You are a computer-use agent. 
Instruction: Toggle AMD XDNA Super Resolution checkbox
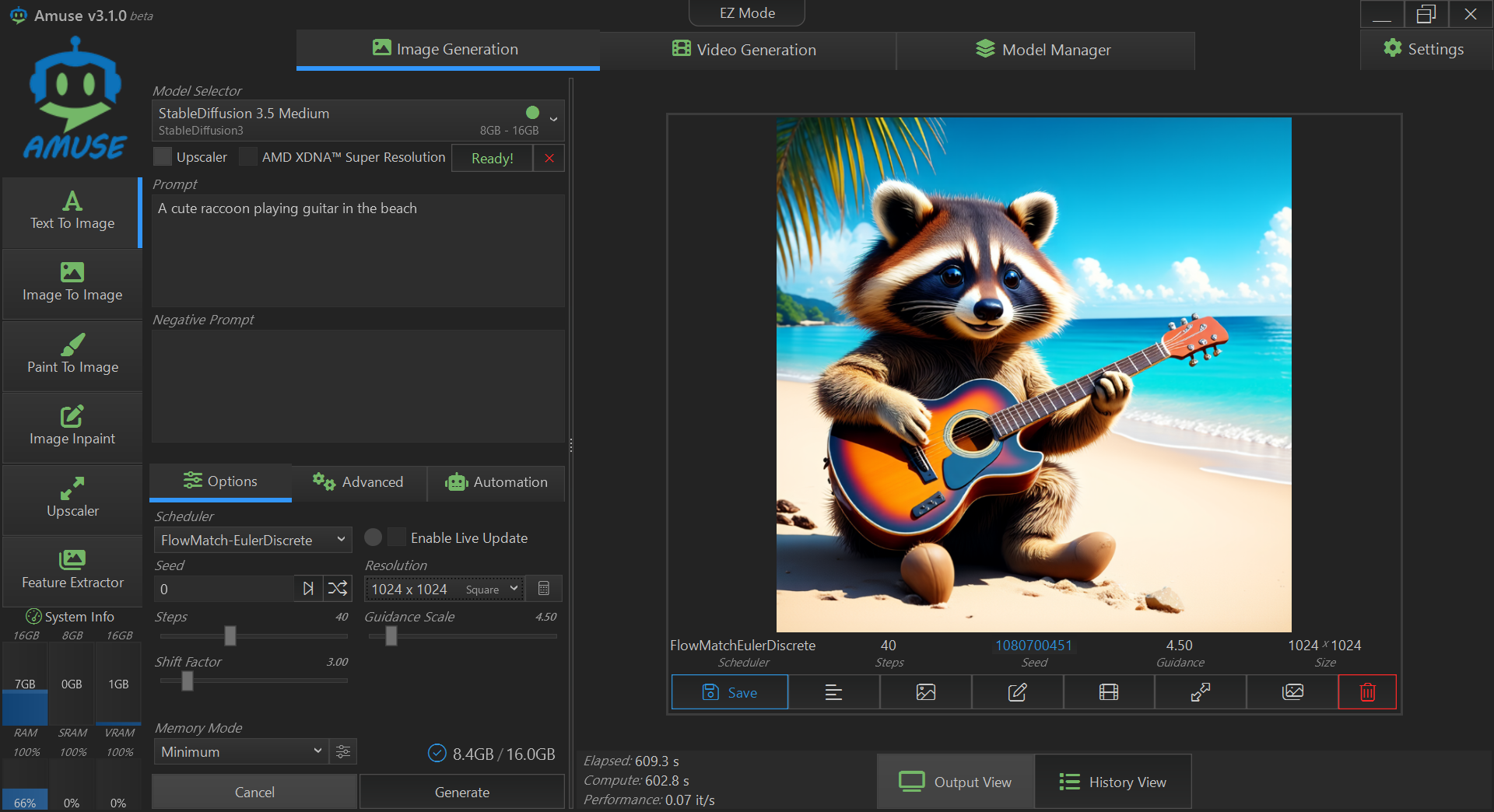(x=248, y=156)
